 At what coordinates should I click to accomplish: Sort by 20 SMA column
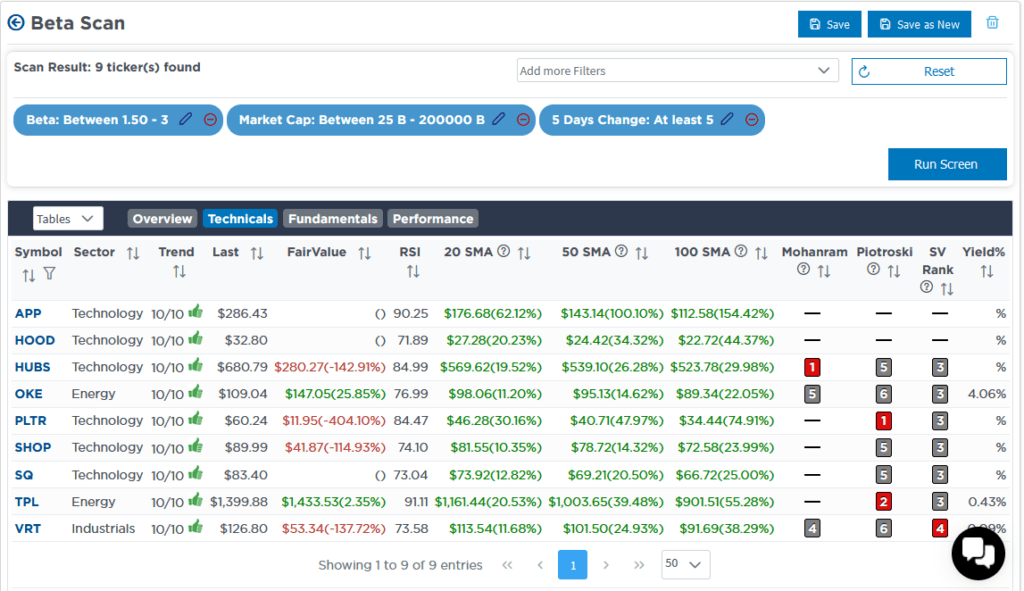pos(524,253)
